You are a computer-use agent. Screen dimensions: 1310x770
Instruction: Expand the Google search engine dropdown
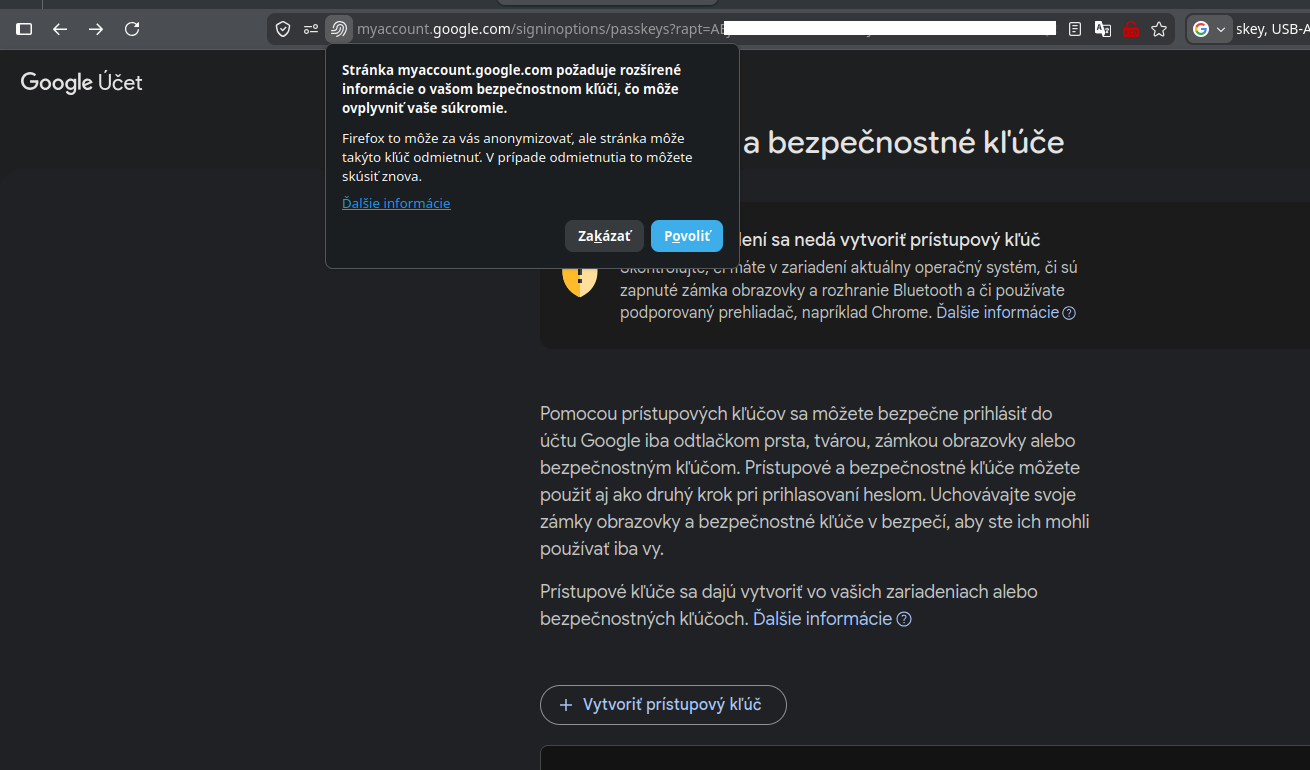[x=1210, y=29]
